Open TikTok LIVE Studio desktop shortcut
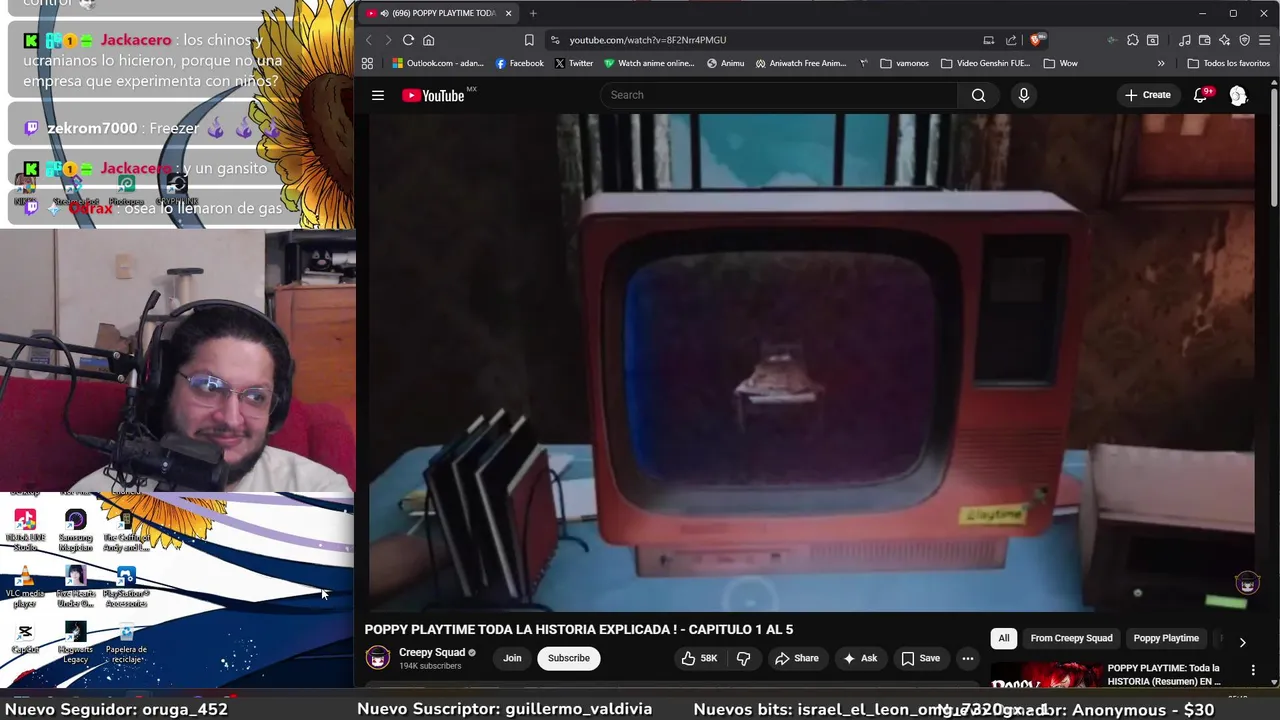1280x720 pixels. click(x=25, y=531)
